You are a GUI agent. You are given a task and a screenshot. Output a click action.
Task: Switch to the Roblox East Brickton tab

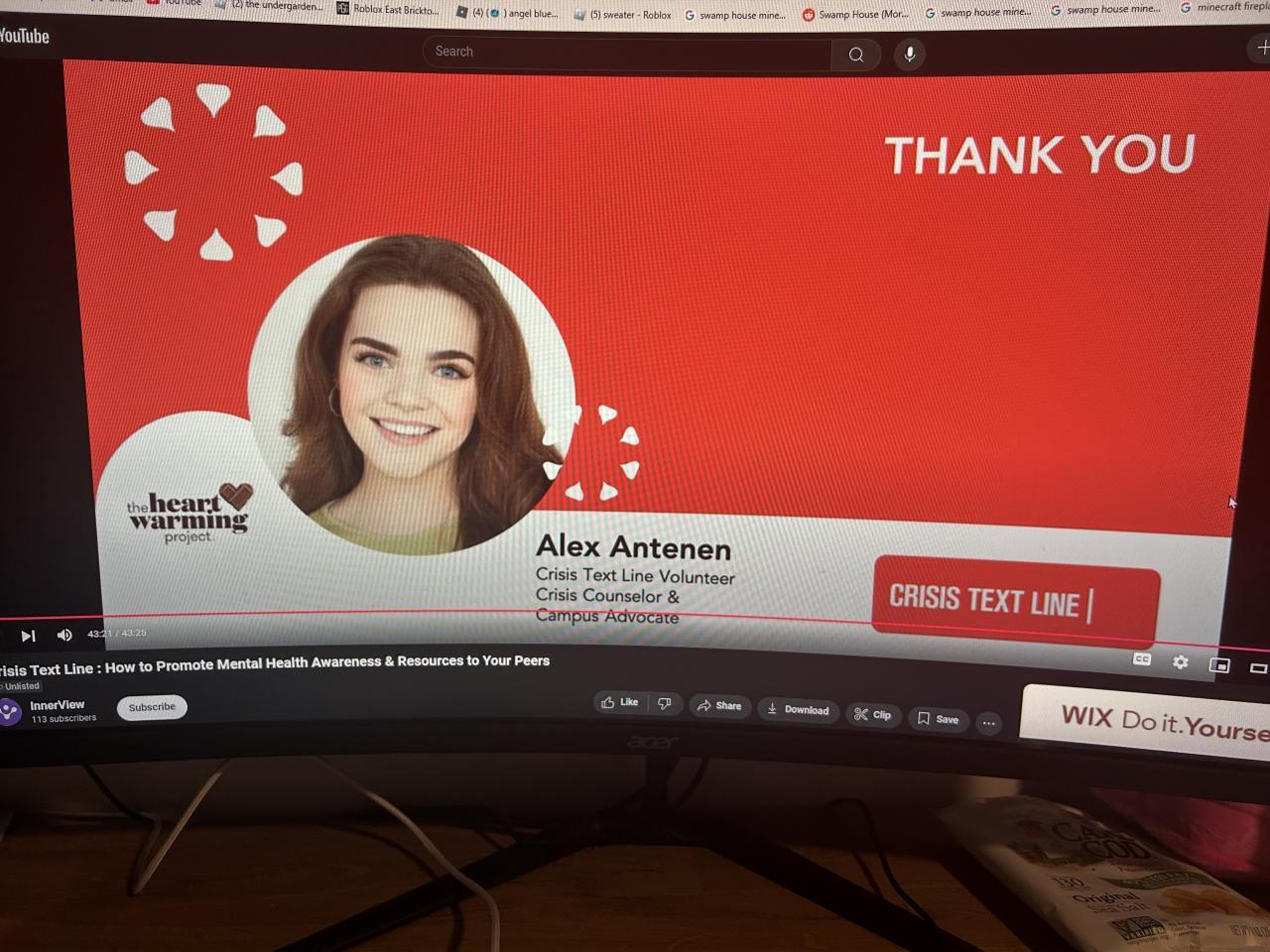(388, 9)
